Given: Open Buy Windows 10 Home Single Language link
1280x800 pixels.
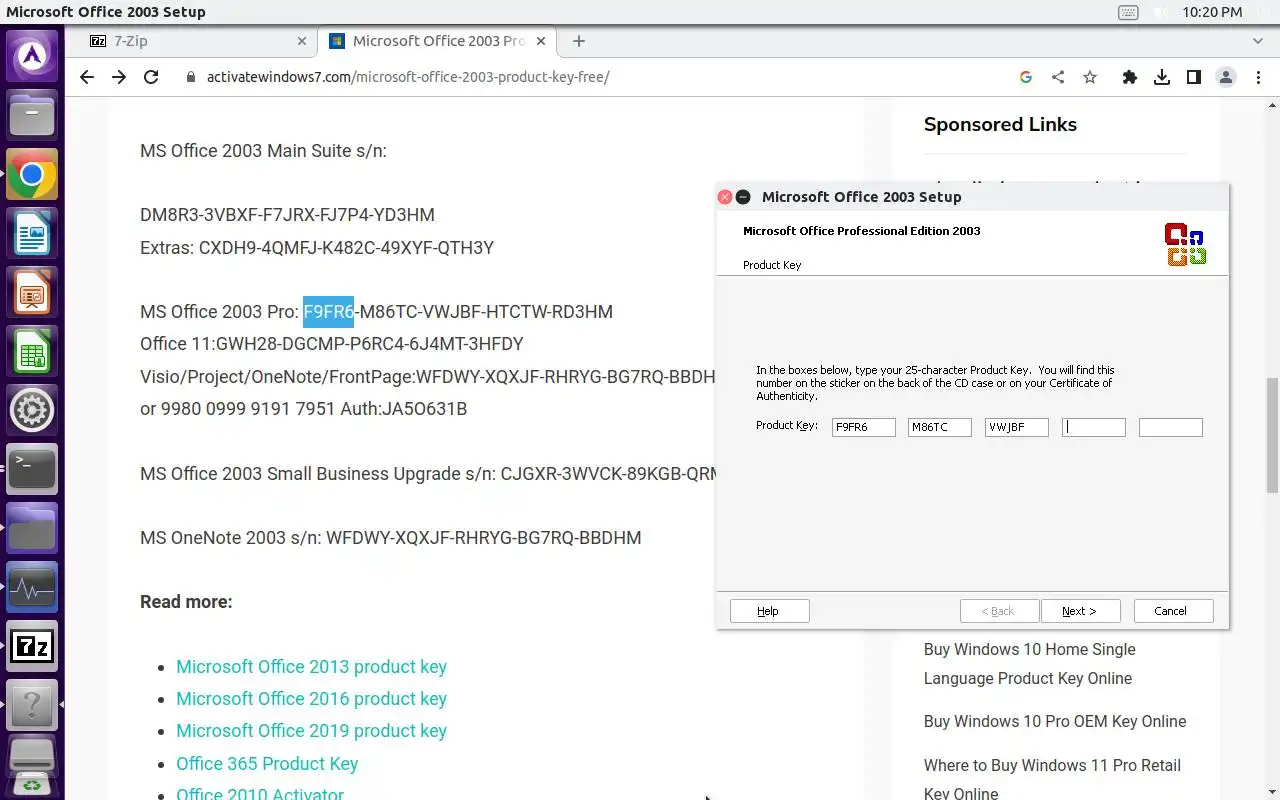Looking at the screenshot, I should coord(1030,664).
